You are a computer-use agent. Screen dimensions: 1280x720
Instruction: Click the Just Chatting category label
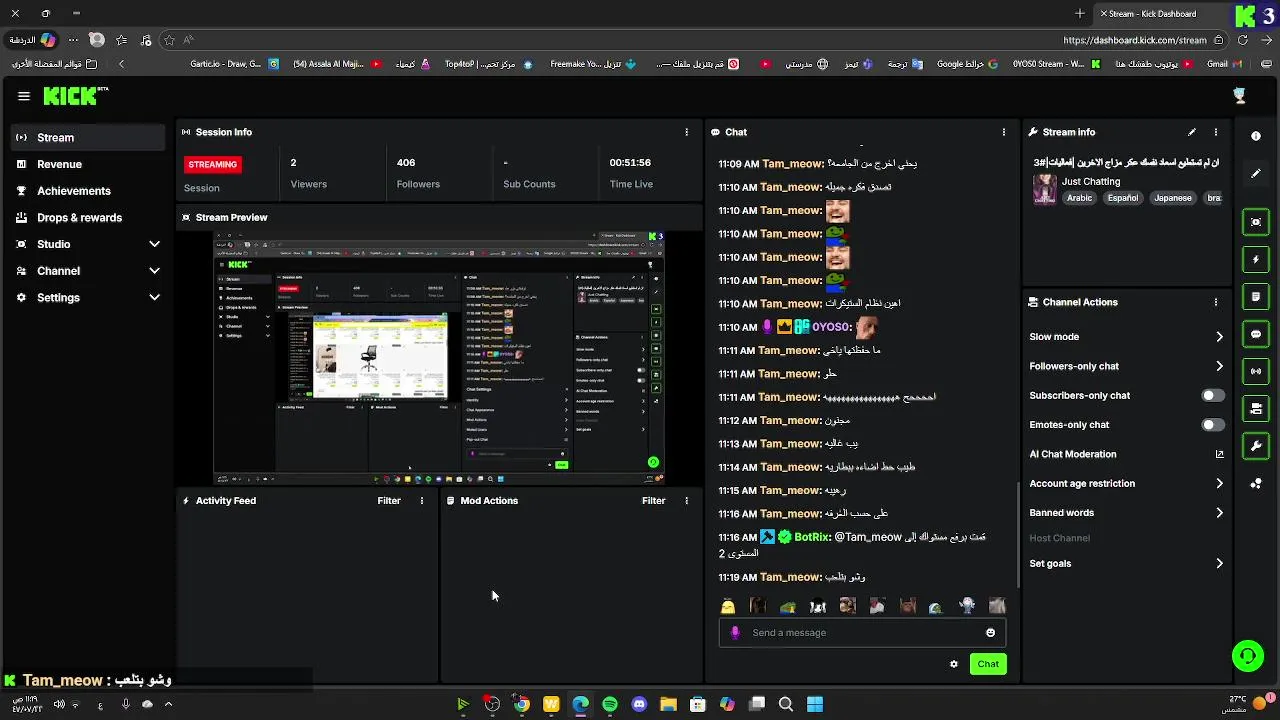pyautogui.click(x=1091, y=182)
